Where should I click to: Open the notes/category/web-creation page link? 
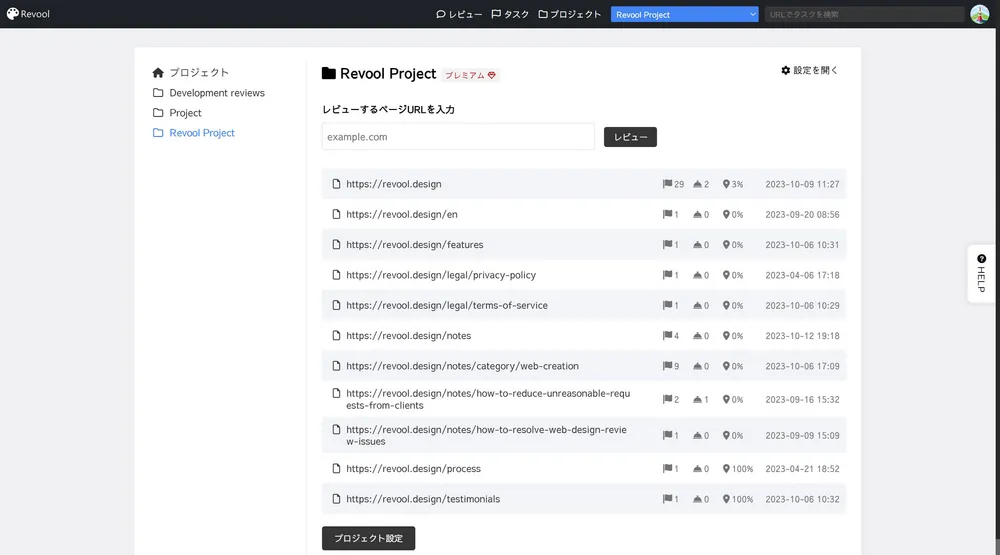[x=462, y=366]
